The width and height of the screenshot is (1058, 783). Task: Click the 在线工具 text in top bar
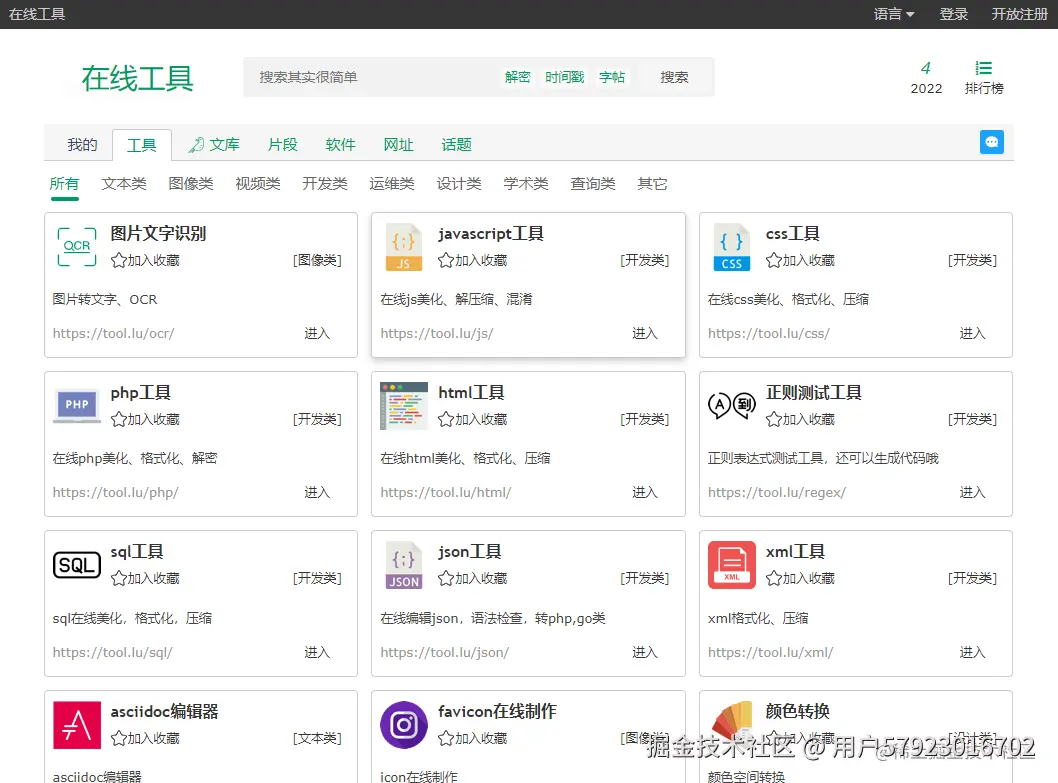pyautogui.click(x=37, y=14)
